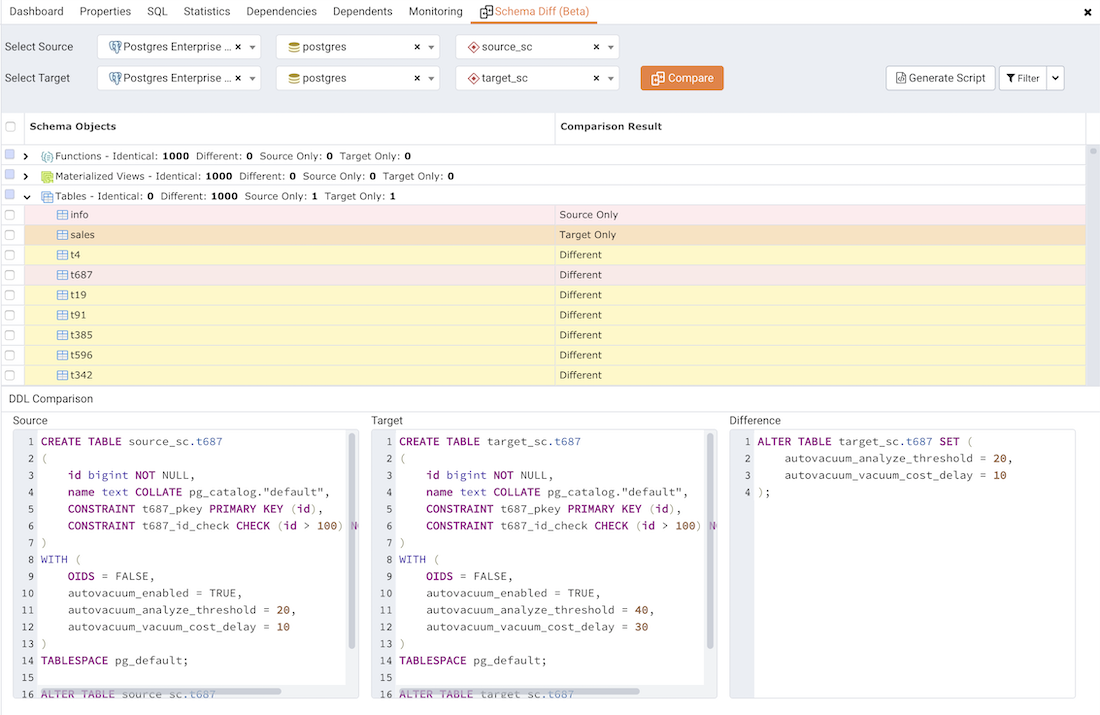Click the Compare button
Viewport: 1100px width, 715px height.
pos(682,79)
